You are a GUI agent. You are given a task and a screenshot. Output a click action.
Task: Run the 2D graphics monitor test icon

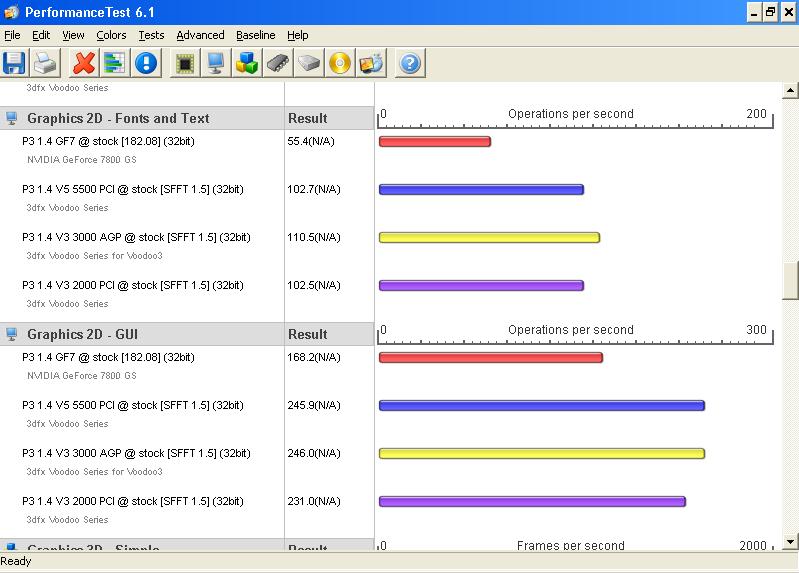(216, 64)
